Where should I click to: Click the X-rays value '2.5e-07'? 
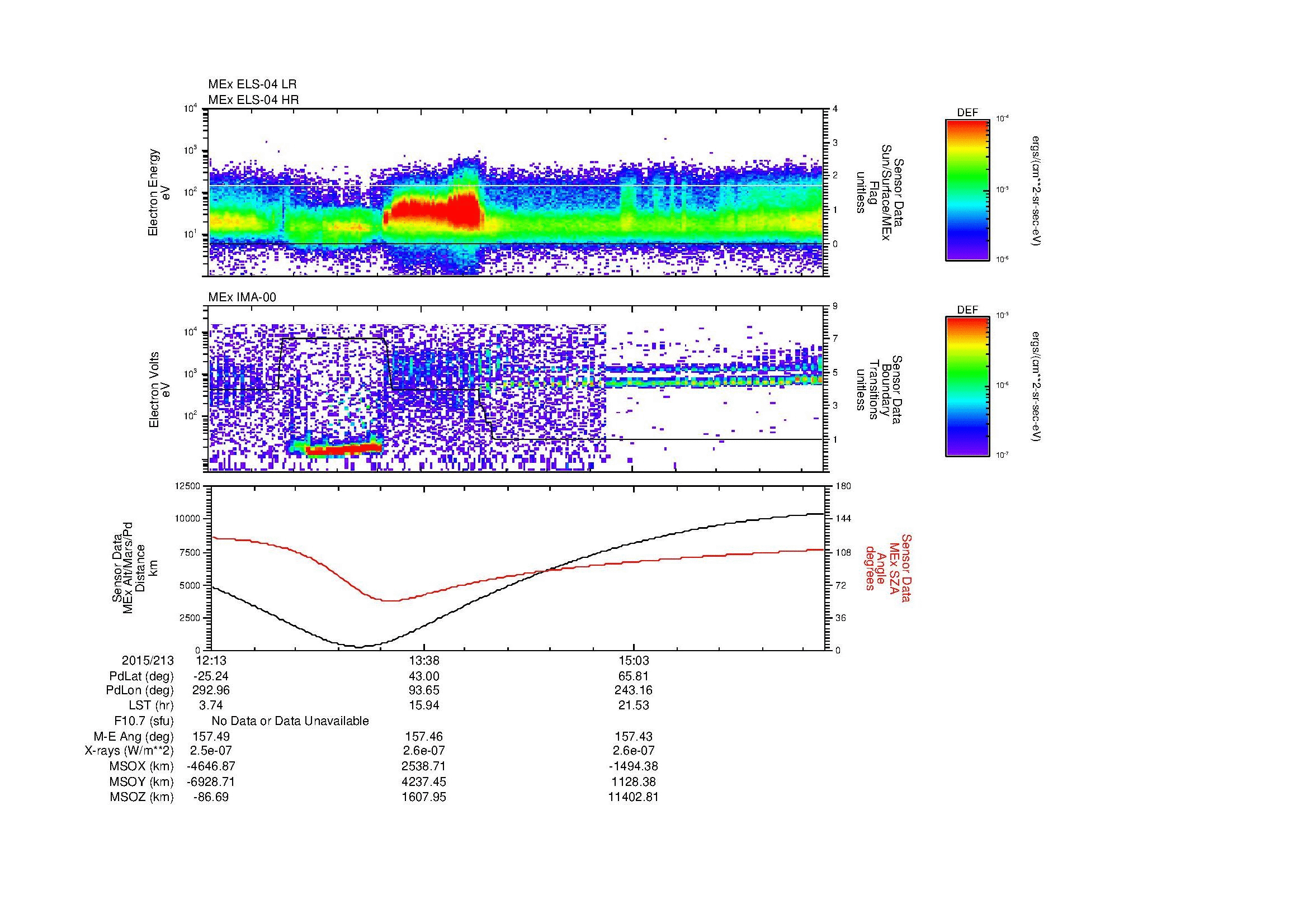(x=211, y=751)
